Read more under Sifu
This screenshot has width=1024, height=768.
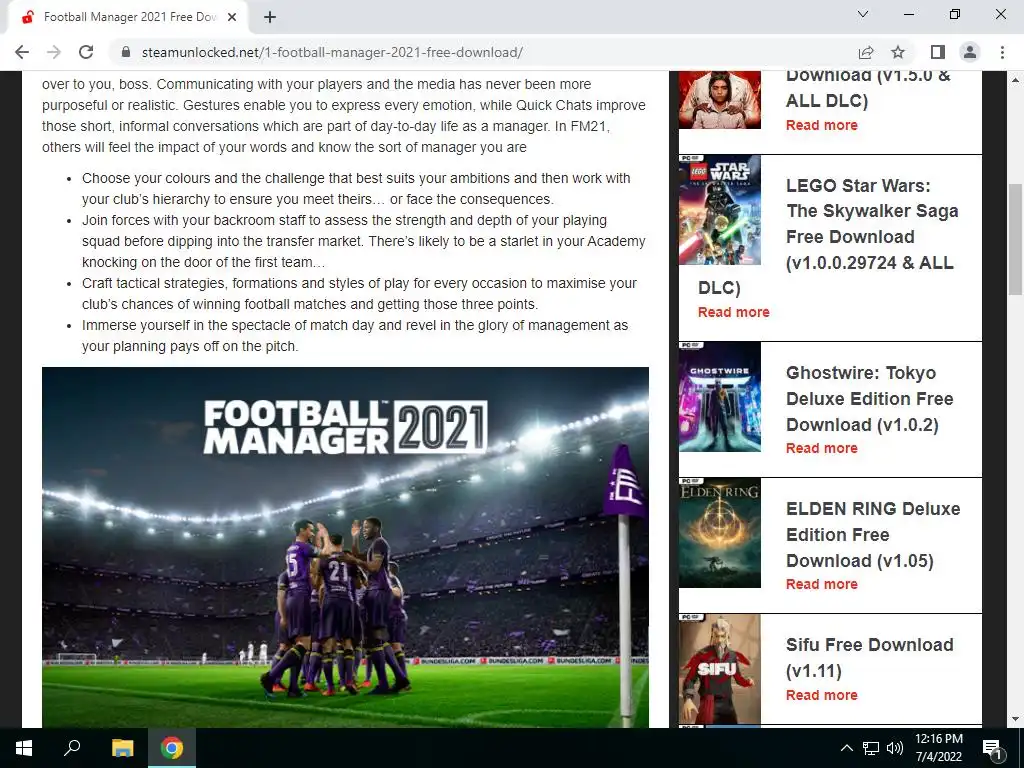(x=822, y=695)
